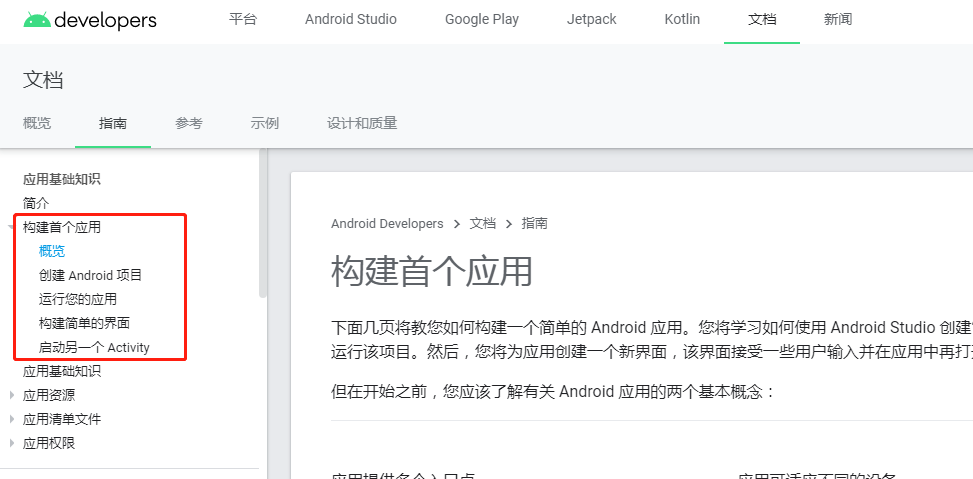Click the sidebar vertical scrollbar
The image size is (973, 479).
coord(262,223)
